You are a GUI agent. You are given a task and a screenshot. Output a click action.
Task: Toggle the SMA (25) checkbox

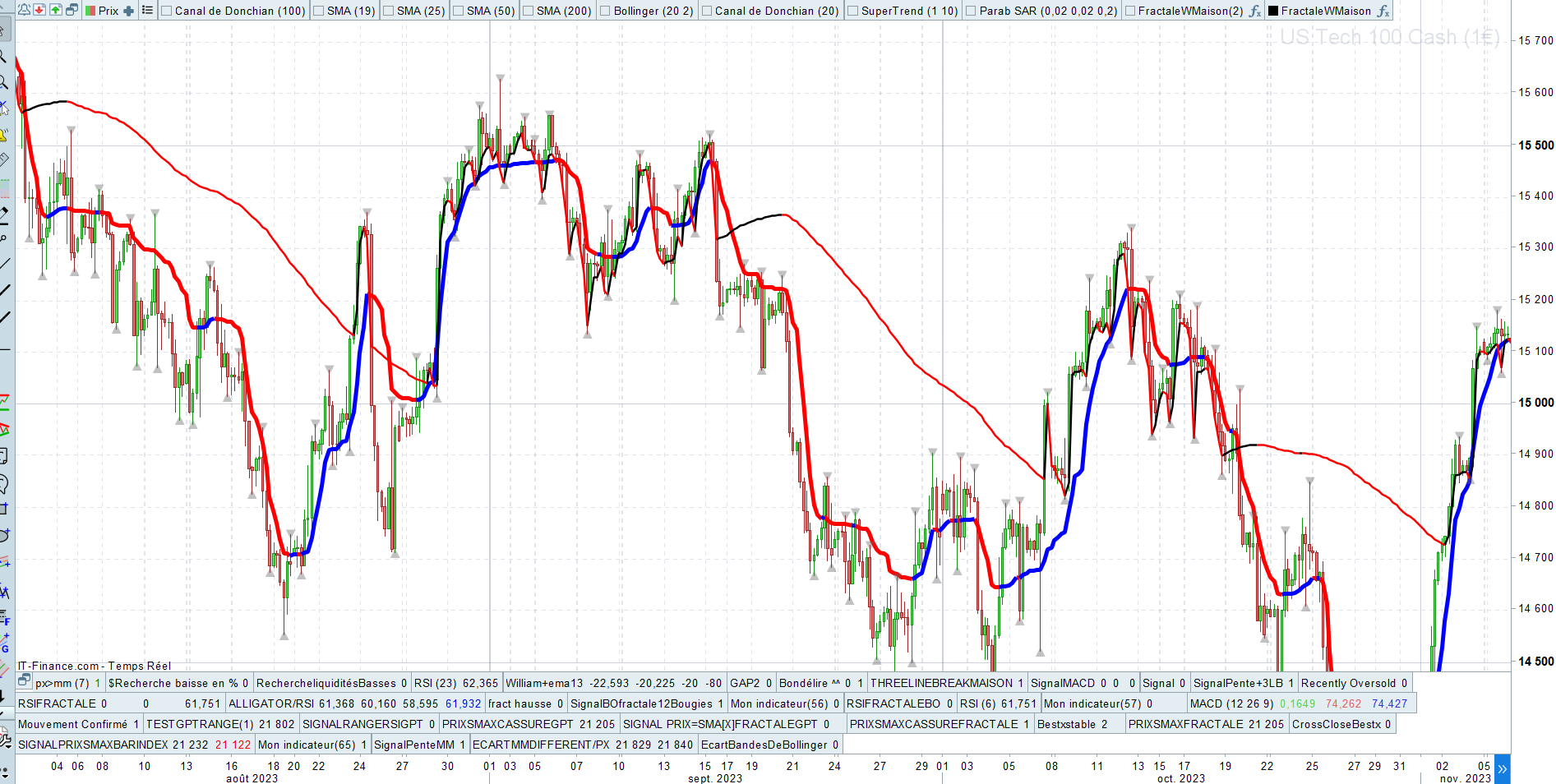pos(388,11)
